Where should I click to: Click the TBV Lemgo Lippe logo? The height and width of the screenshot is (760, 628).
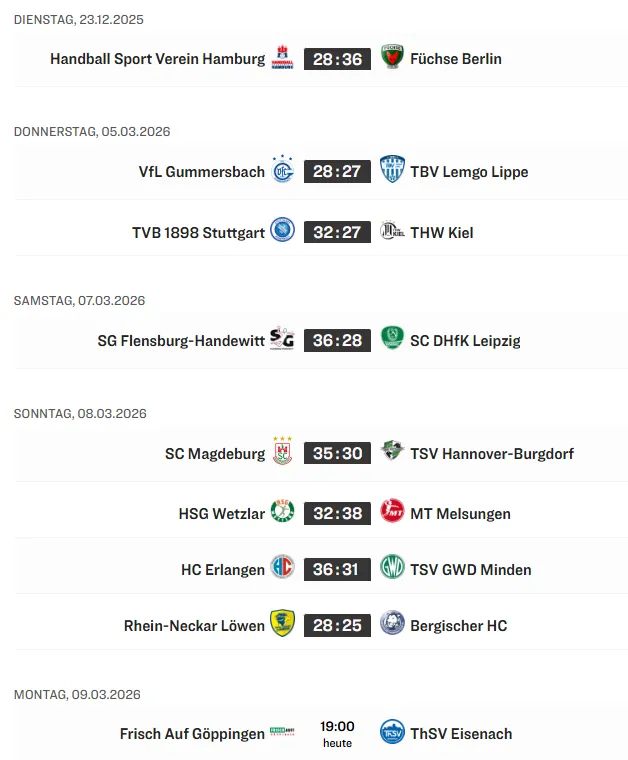392,172
